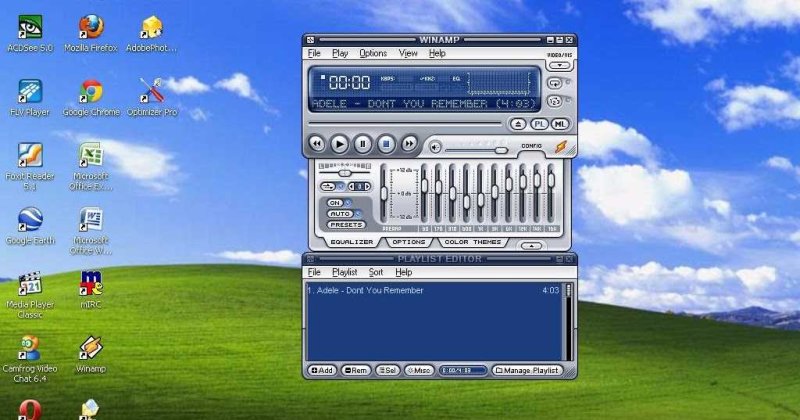Toggle the playlist editor PL button
The width and height of the screenshot is (800, 420).
point(539,124)
